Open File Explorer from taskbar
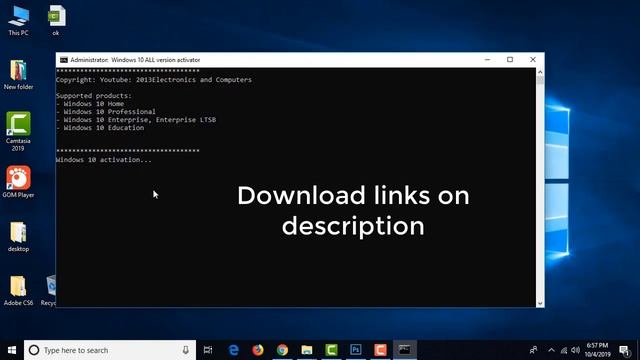 [x=307, y=350]
